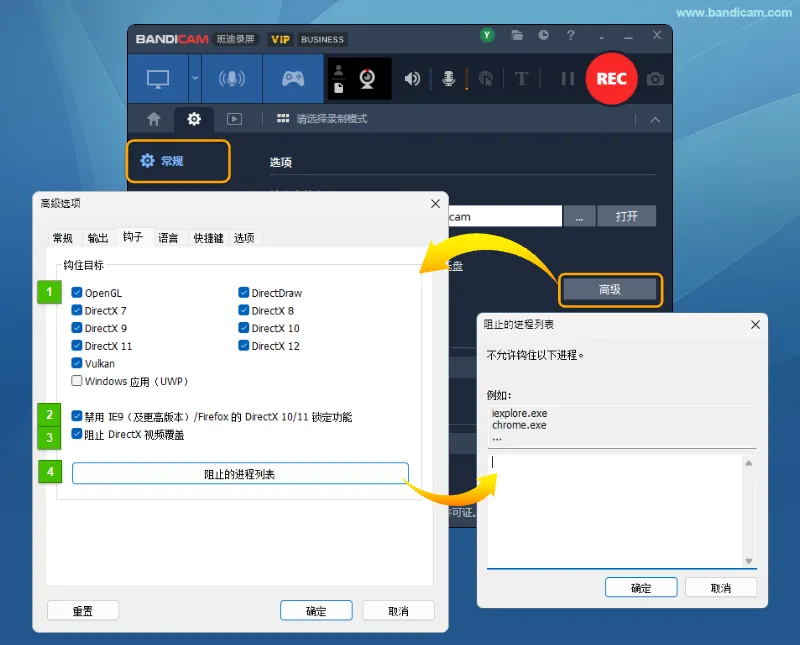Switch to 输出 tab

point(98,238)
